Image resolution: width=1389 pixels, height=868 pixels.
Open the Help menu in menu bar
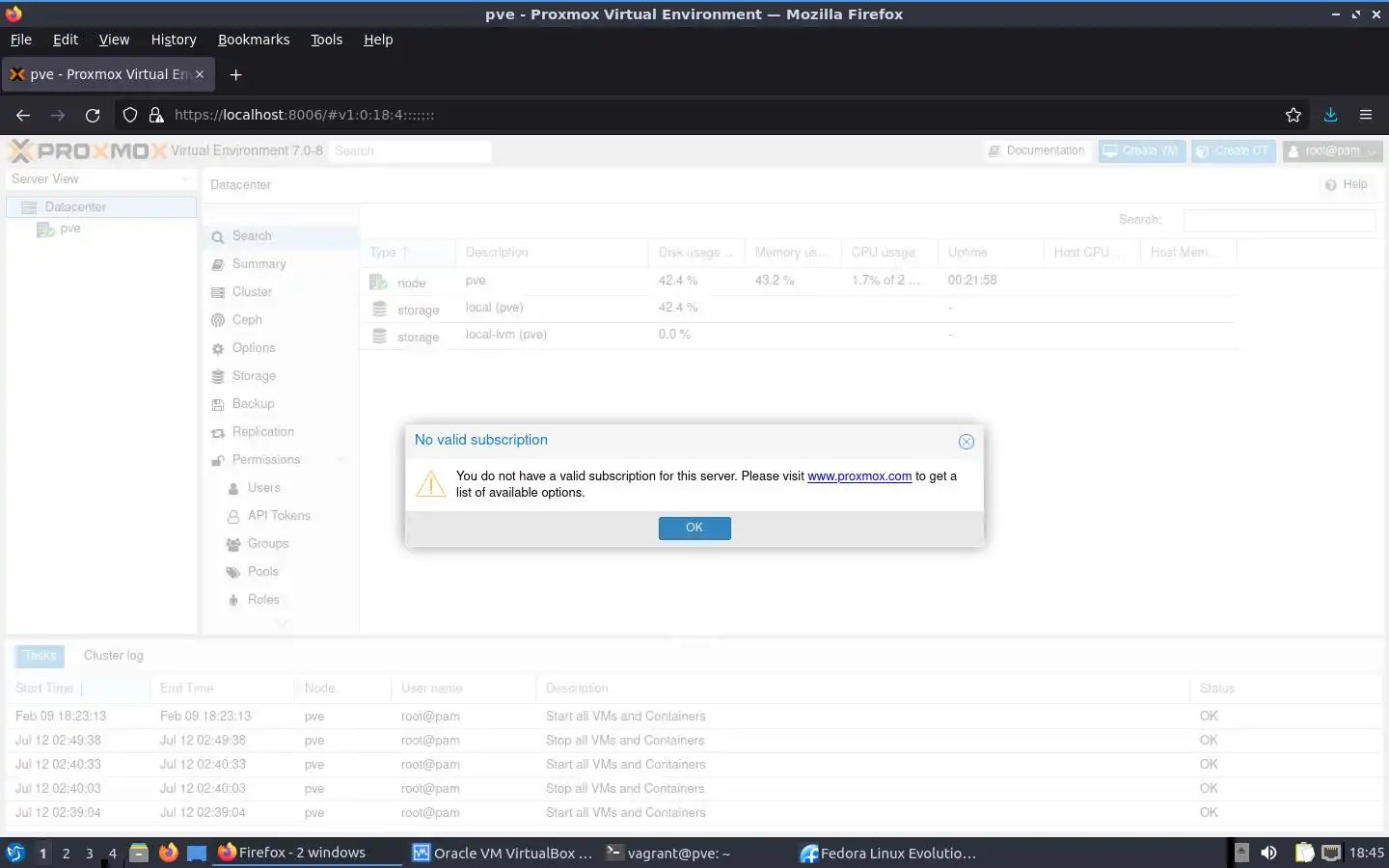coord(378,40)
